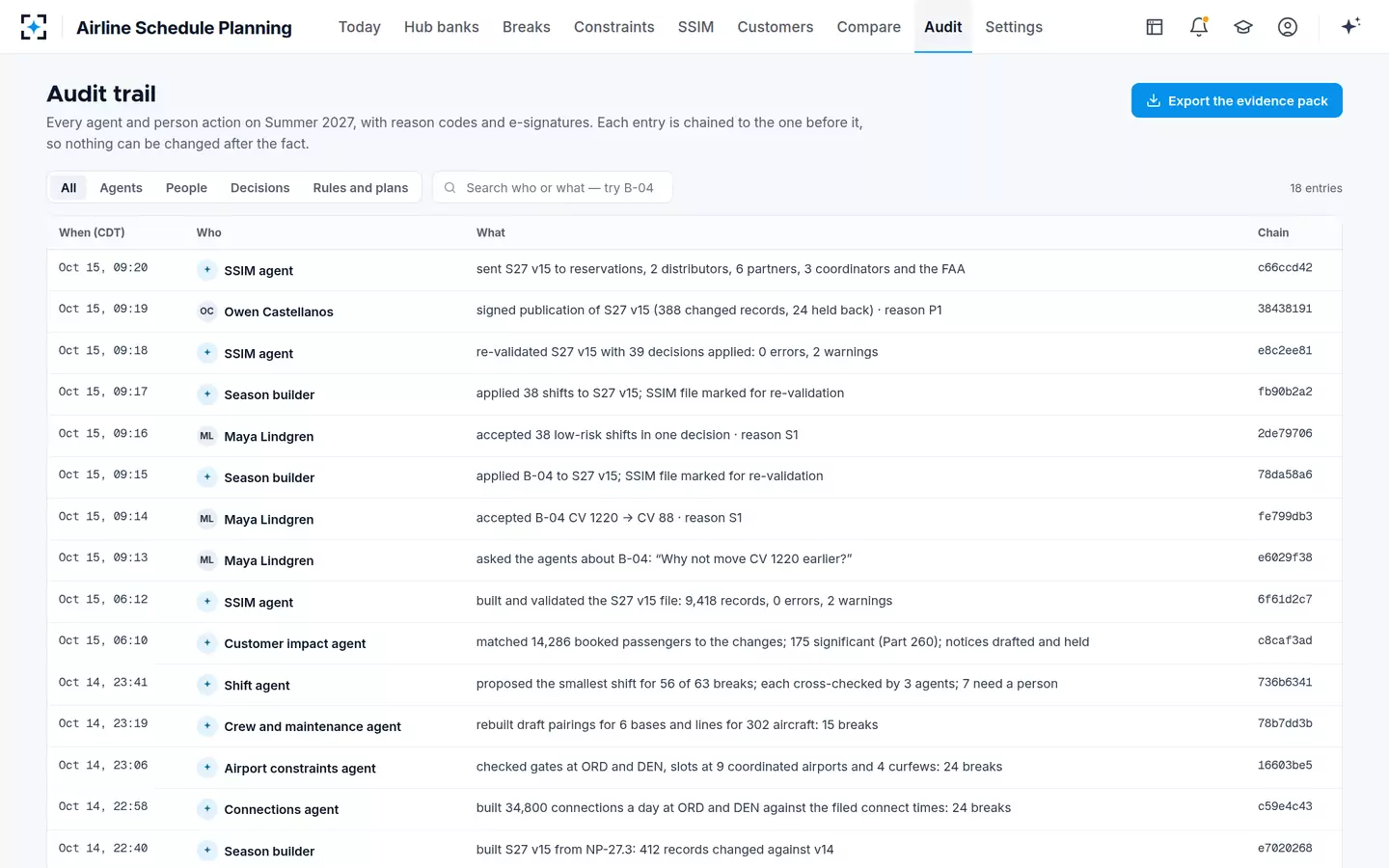Click the agent icon beside Shift agent
Image resolution: width=1389 pixels, height=868 pixels.
[206, 685]
